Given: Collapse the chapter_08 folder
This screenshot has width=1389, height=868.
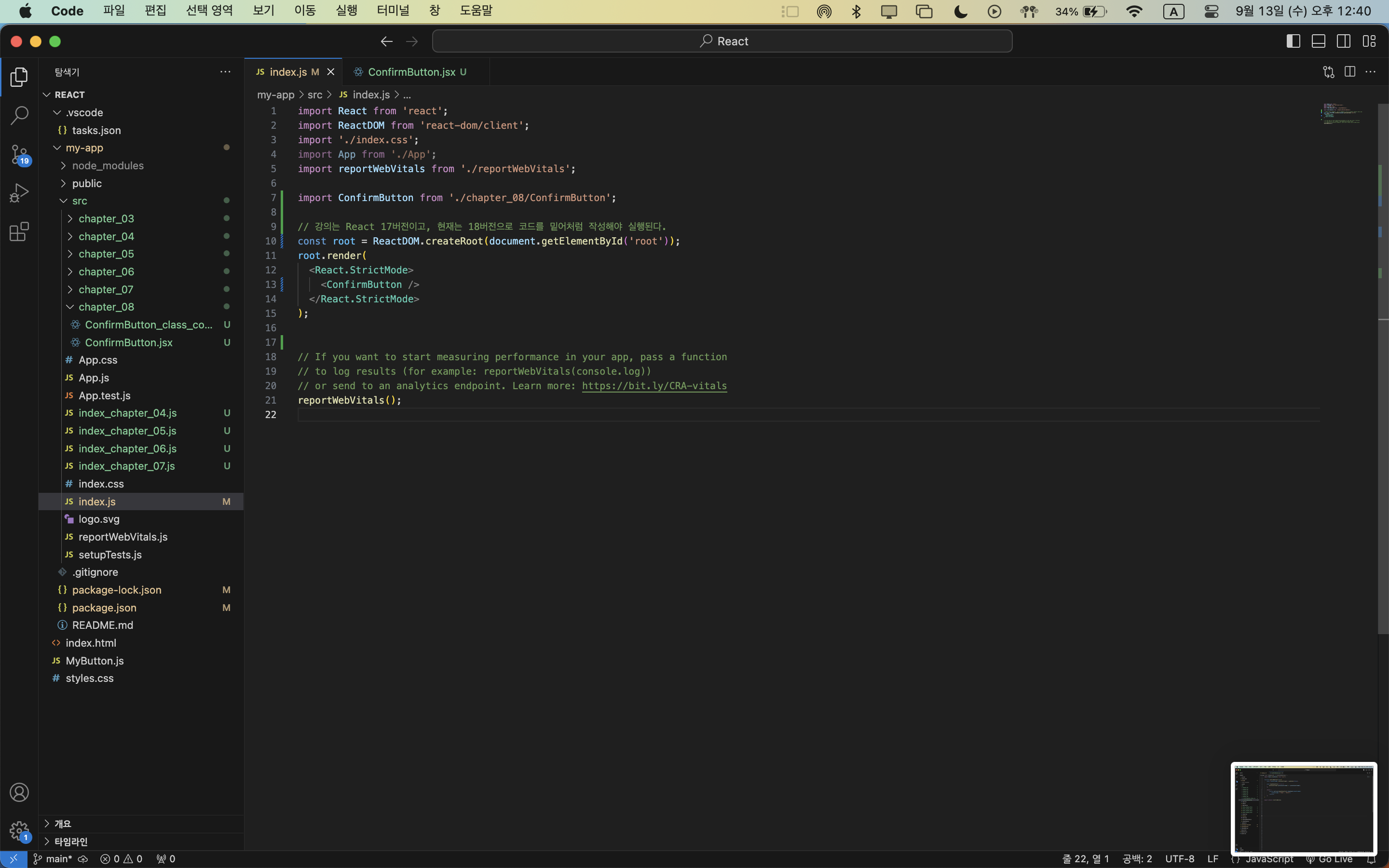Looking at the screenshot, I should click(106, 307).
